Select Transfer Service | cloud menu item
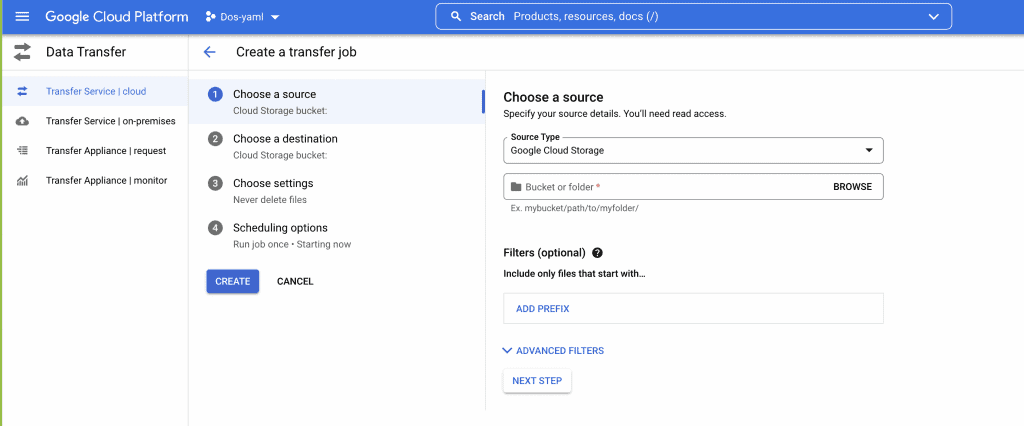This screenshot has width=1024, height=426. click(x=94, y=91)
